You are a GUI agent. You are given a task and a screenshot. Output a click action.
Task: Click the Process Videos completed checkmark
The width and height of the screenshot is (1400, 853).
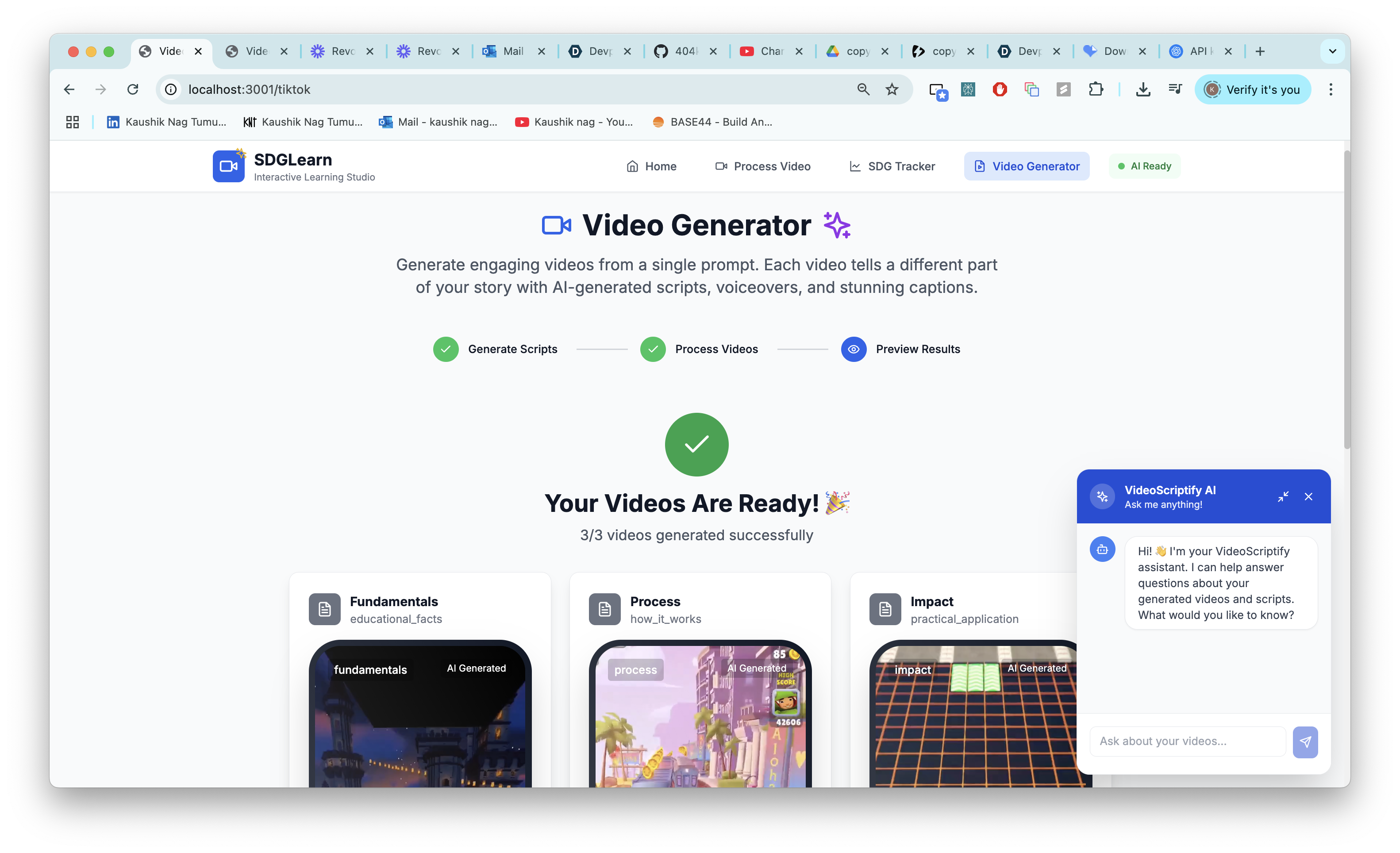(x=653, y=349)
